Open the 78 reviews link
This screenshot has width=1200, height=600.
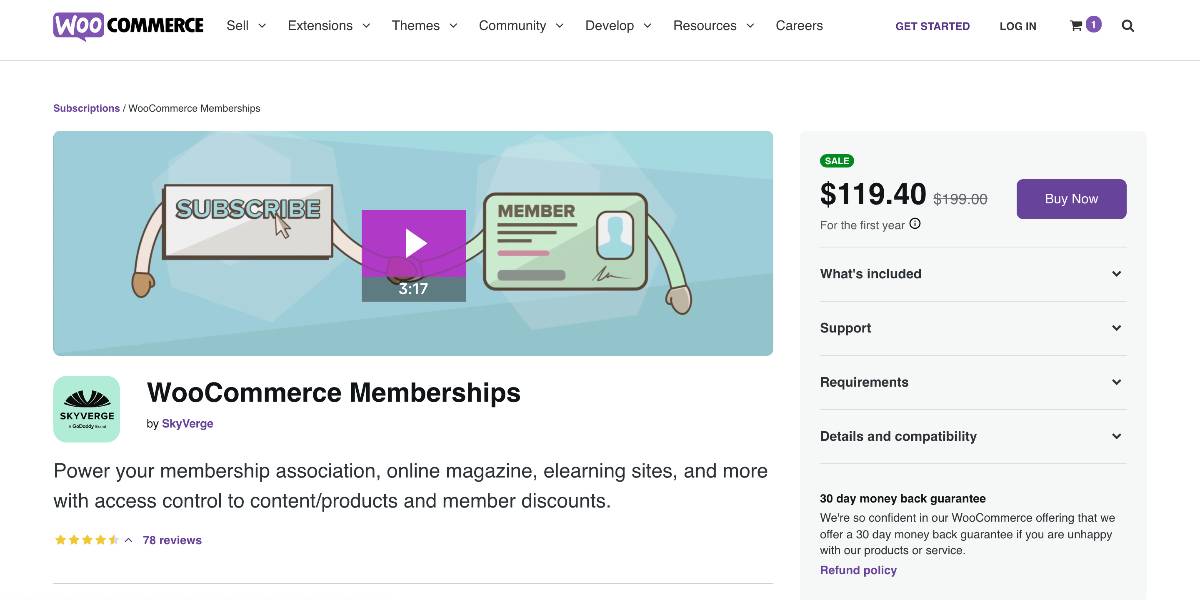172,540
